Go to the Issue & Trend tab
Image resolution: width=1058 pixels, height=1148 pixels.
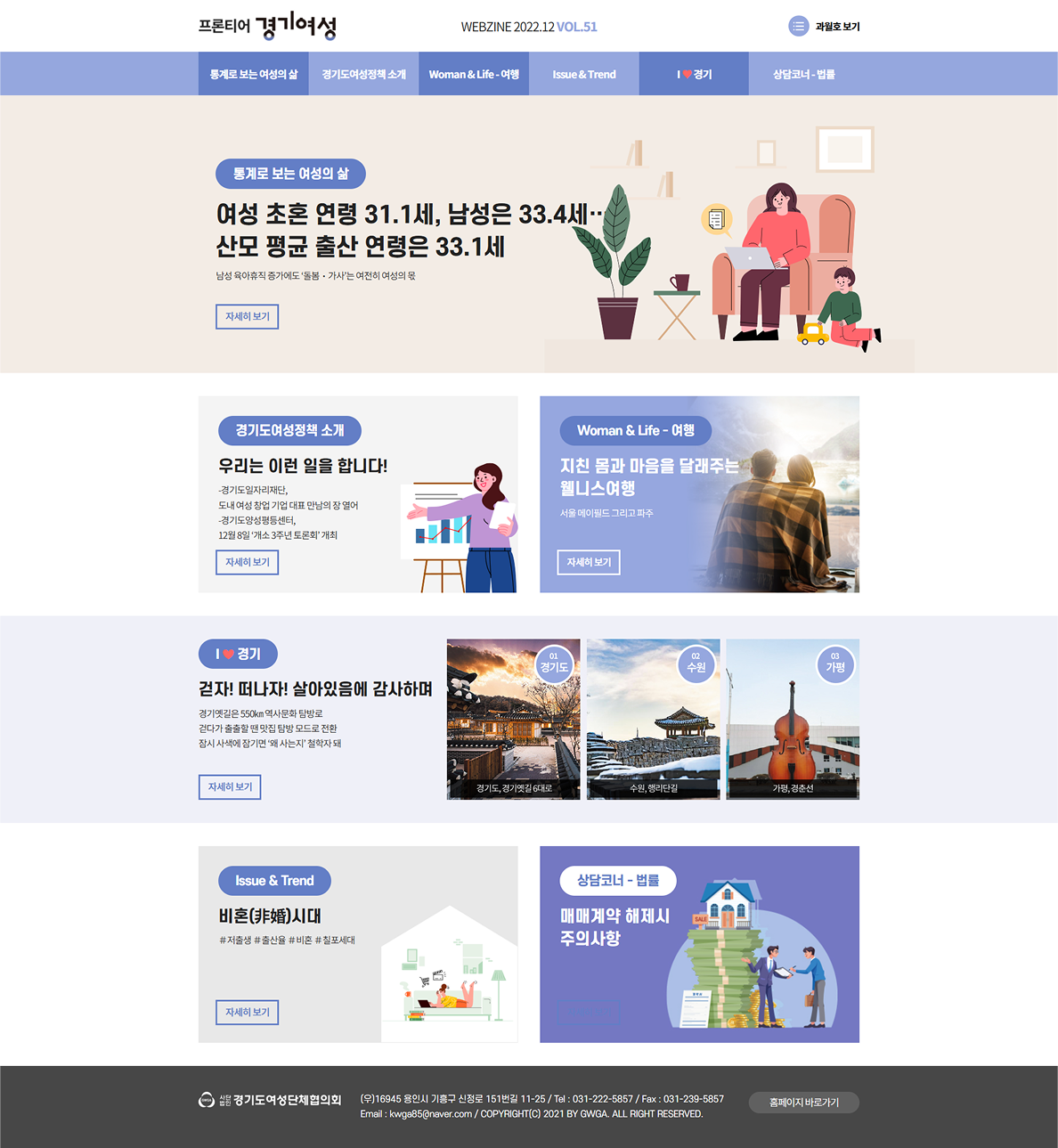tap(584, 74)
